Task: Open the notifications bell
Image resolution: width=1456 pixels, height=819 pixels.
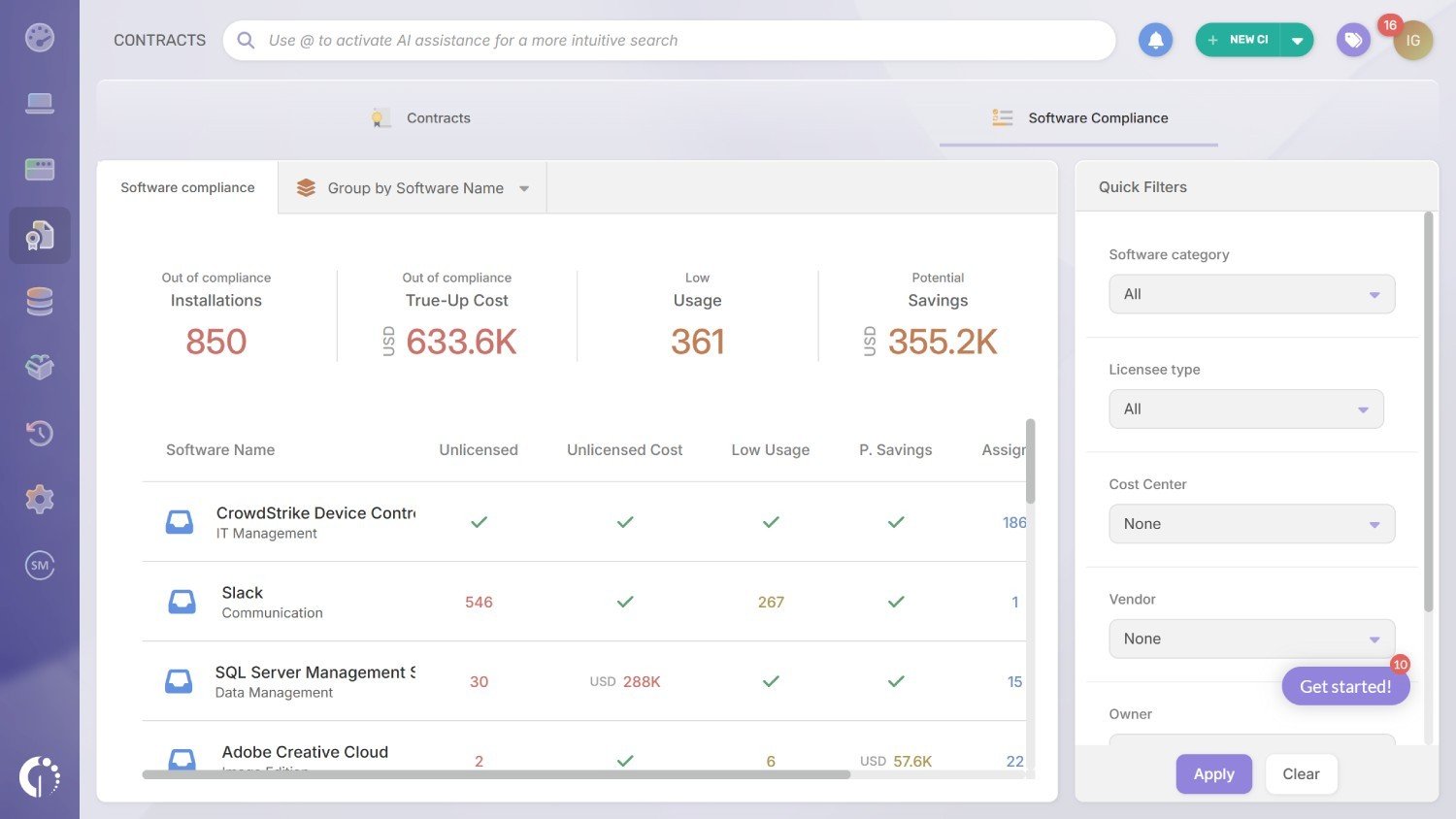Action: 1155,40
